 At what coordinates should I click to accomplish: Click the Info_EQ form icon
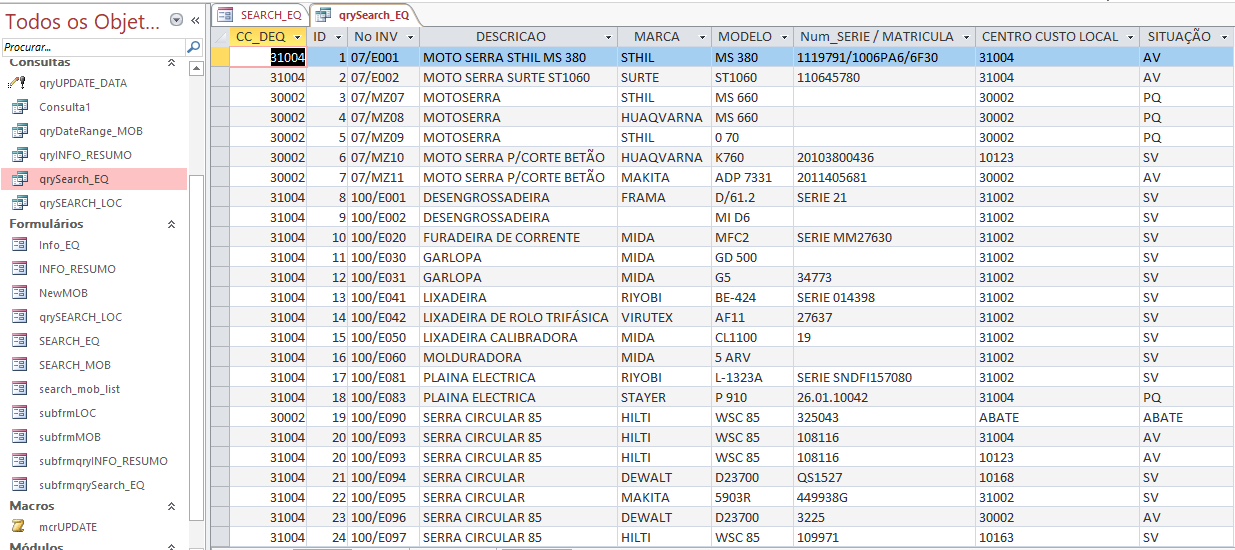coord(19,245)
